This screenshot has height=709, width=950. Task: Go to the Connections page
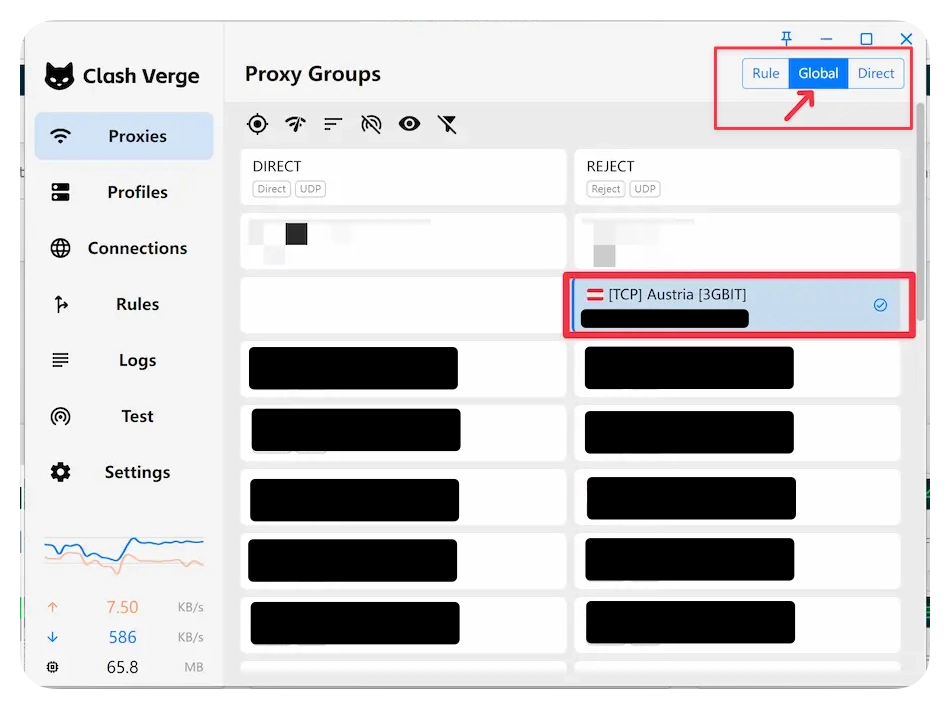[124, 248]
